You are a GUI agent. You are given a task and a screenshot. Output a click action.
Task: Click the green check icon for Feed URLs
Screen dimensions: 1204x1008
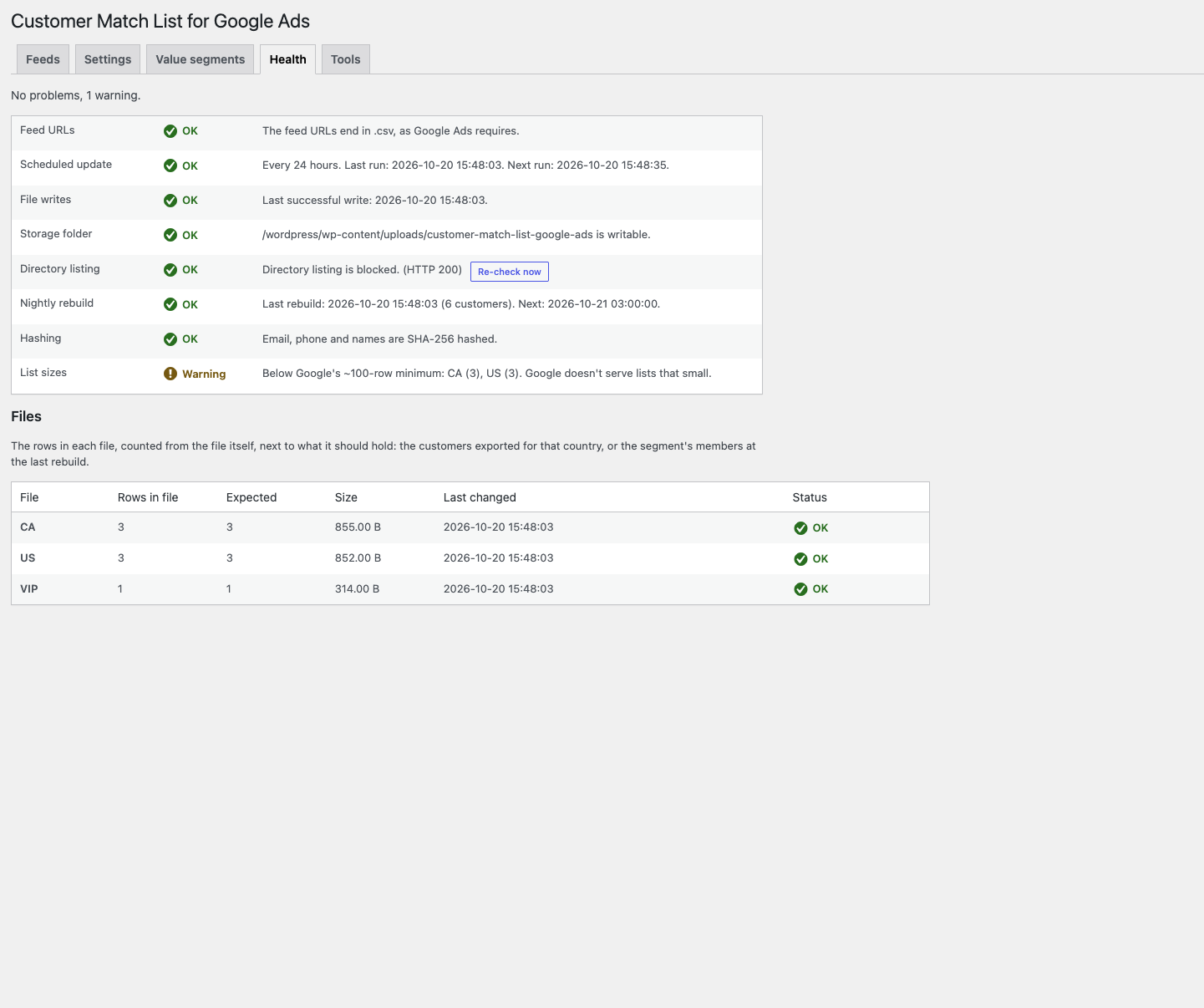point(170,131)
